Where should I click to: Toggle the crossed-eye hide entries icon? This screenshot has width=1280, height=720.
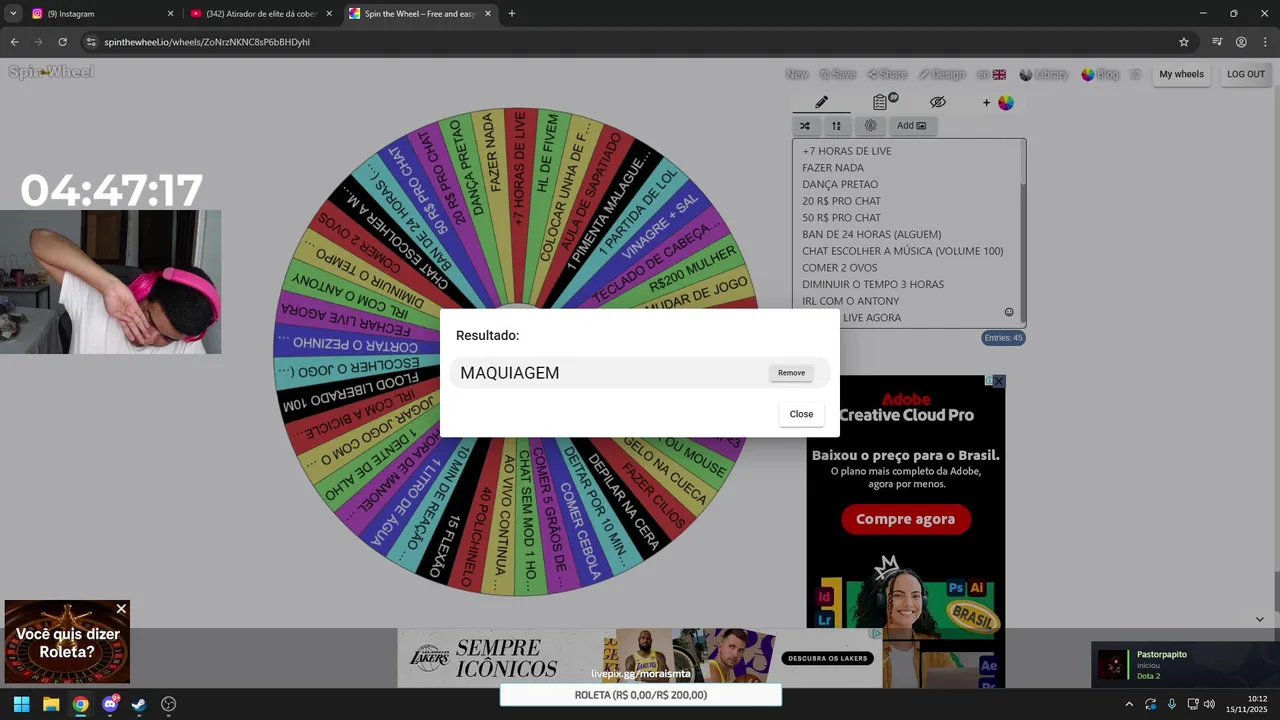coord(937,102)
